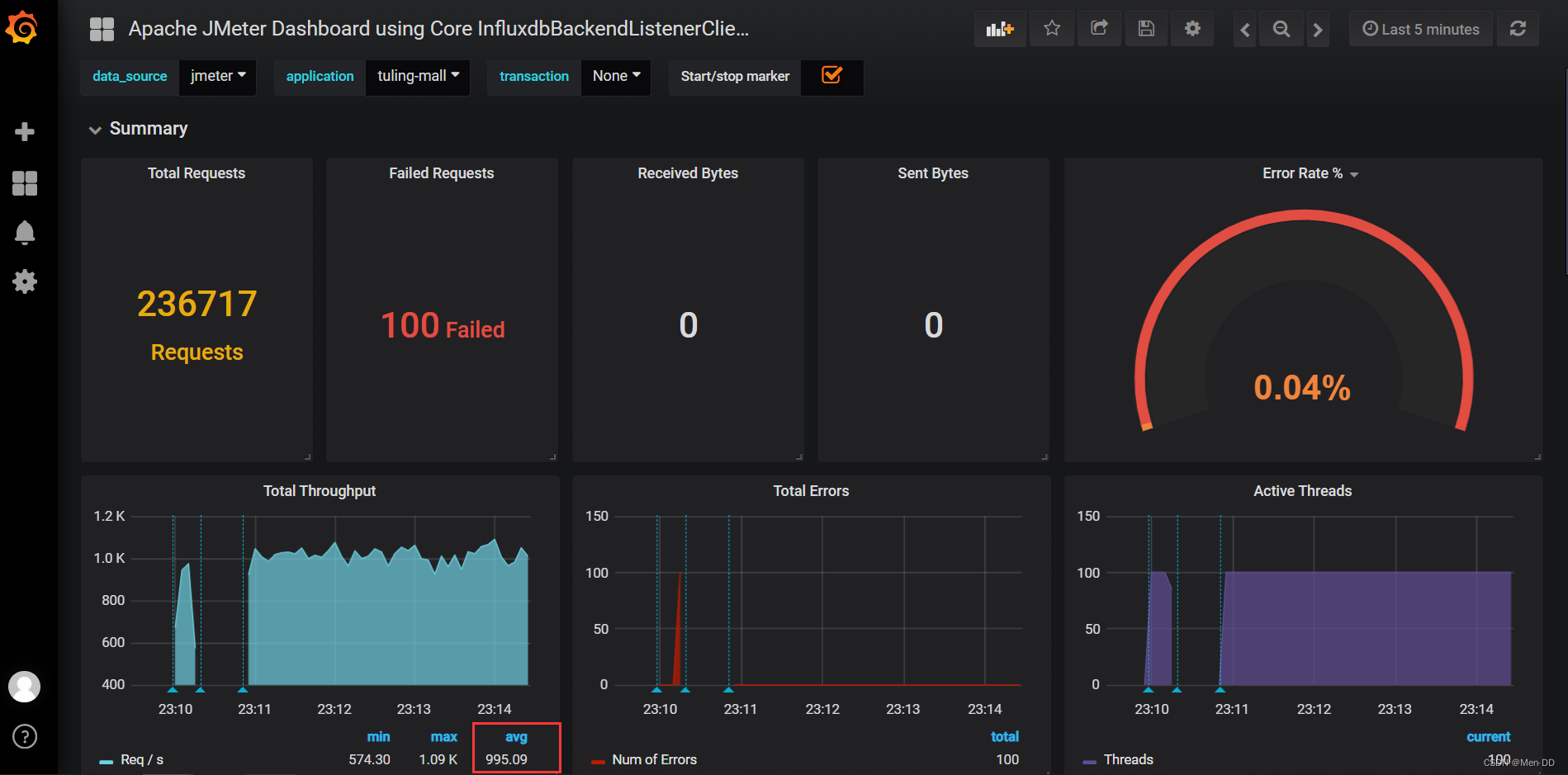Click the Start/stop marker label
Screen dimensions: 1568x775
click(x=735, y=77)
